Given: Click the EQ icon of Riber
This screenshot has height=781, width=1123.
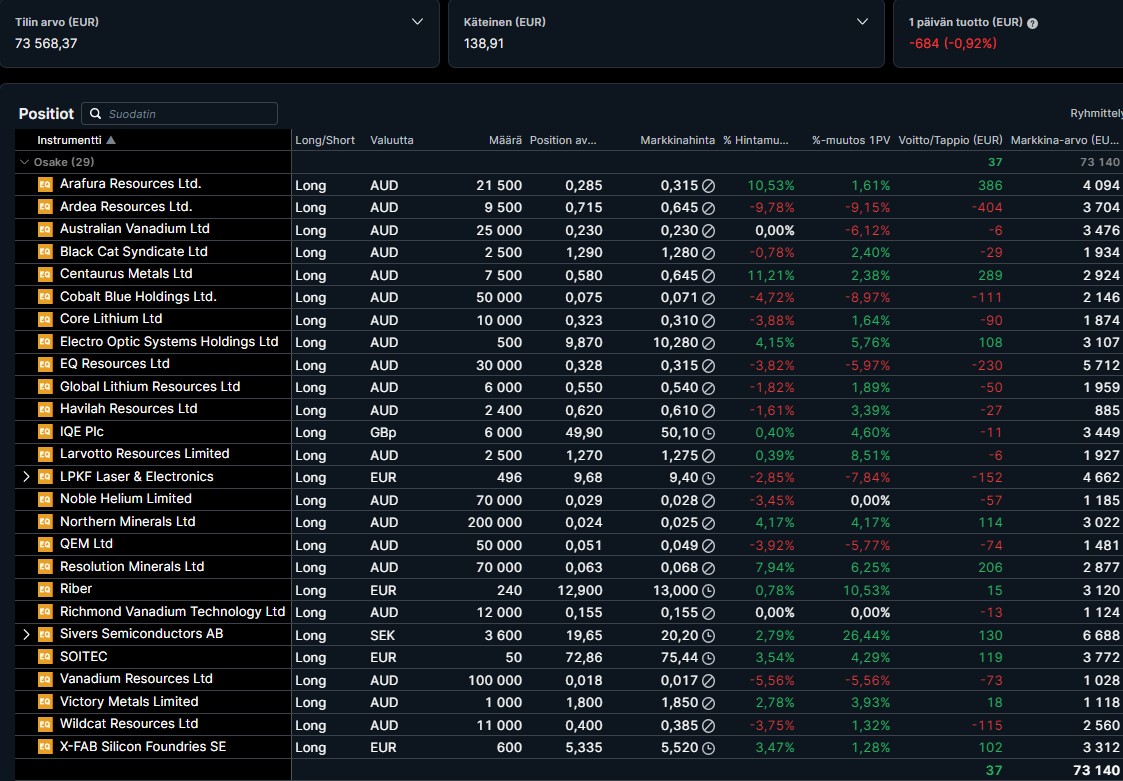Looking at the screenshot, I should coord(45,589).
